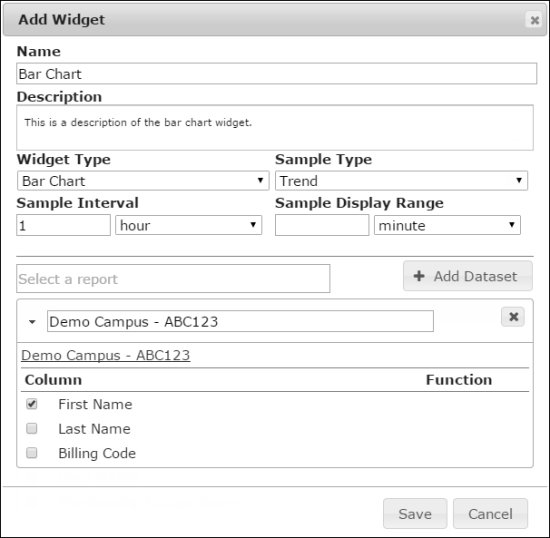Collapse the Demo Campus dataset panel
Image resolution: width=550 pixels, height=538 pixels.
pos(32,322)
